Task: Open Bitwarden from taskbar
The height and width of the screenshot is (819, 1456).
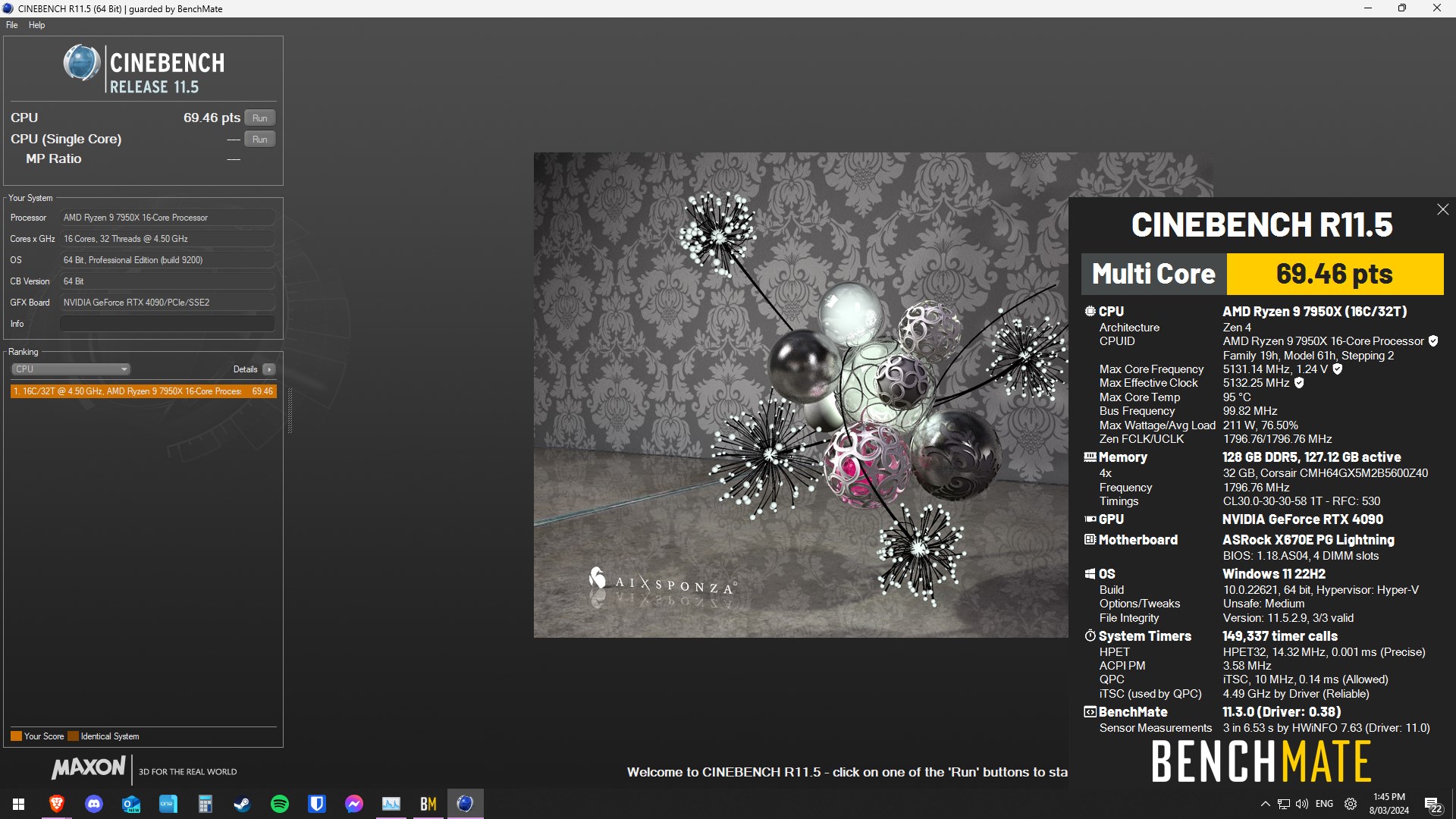Action: point(317,804)
